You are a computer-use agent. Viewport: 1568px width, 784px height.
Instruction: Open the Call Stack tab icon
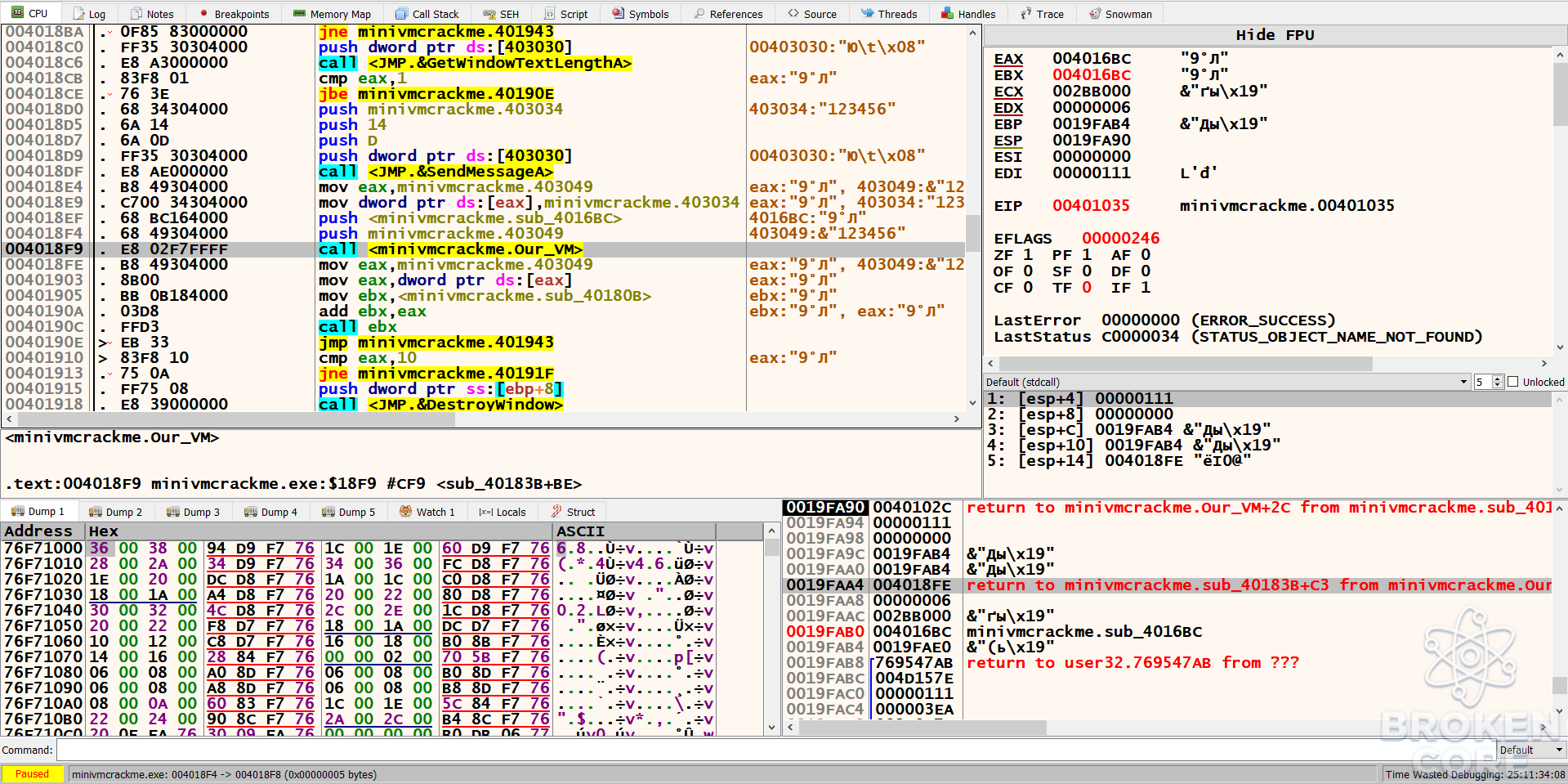click(401, 14)
